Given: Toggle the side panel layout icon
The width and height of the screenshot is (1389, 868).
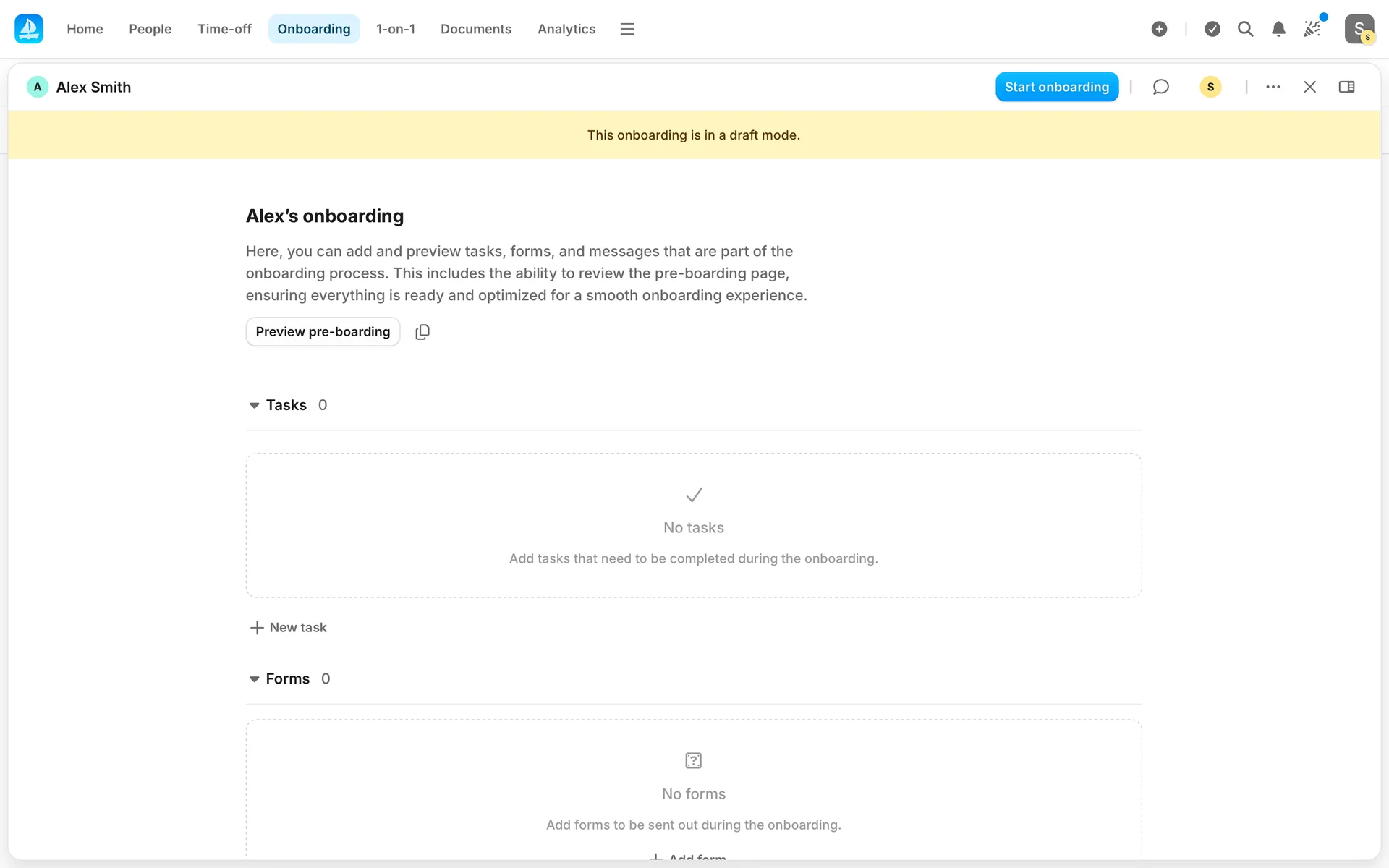Looking at the screenshot, I should 1346,87.
